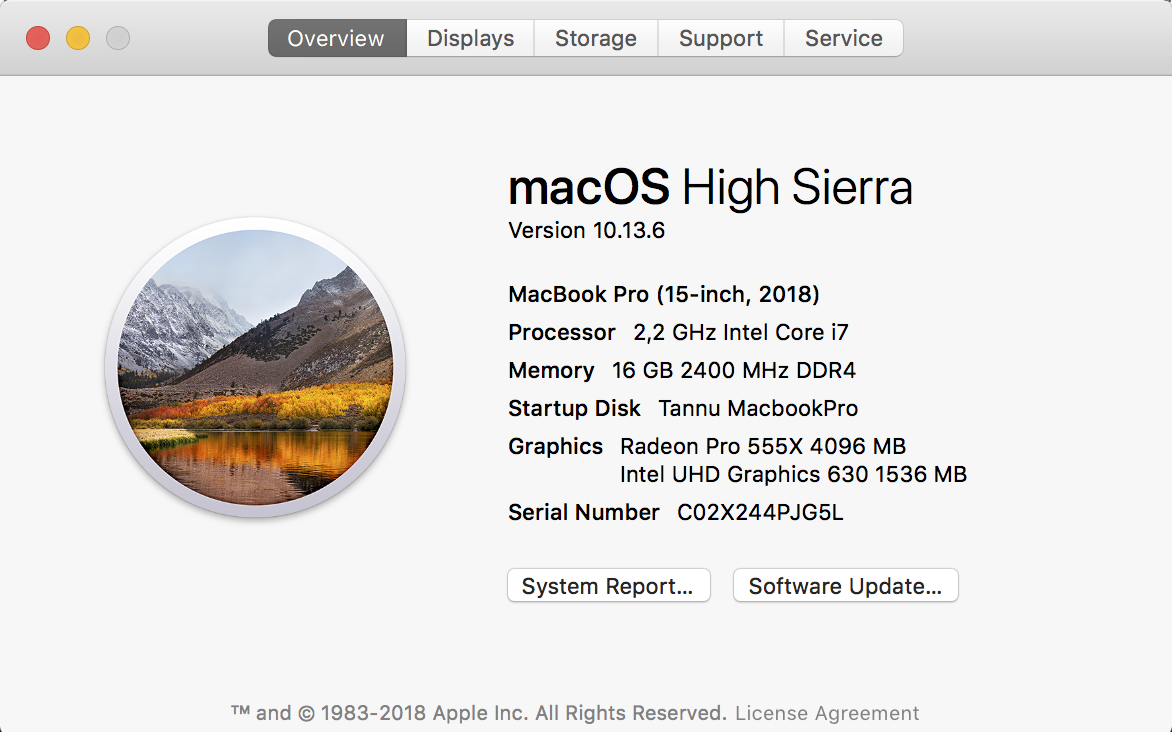Click the macOS High Sierra heading
The image size is (1172, 732).
click(710, 187)
